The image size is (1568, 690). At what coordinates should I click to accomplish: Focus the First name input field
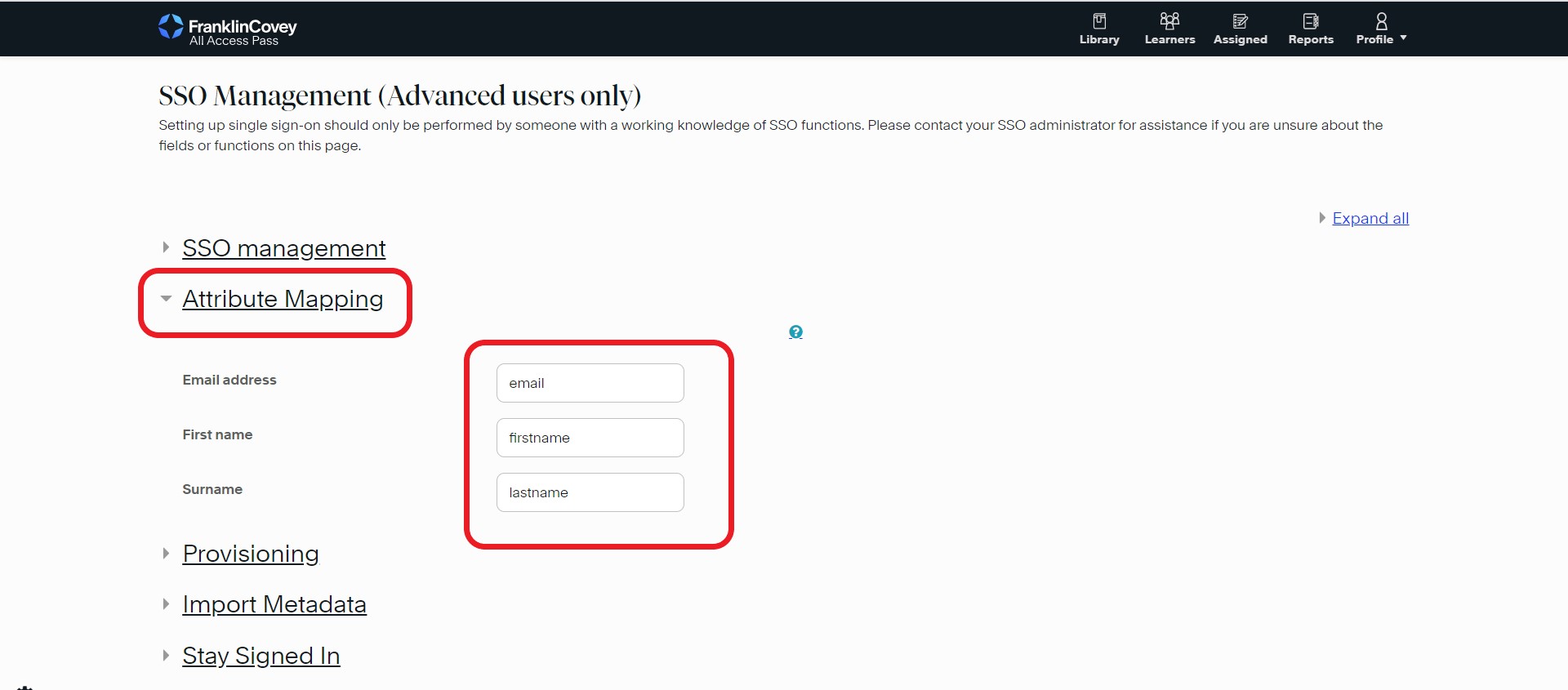tap(590, 438)
